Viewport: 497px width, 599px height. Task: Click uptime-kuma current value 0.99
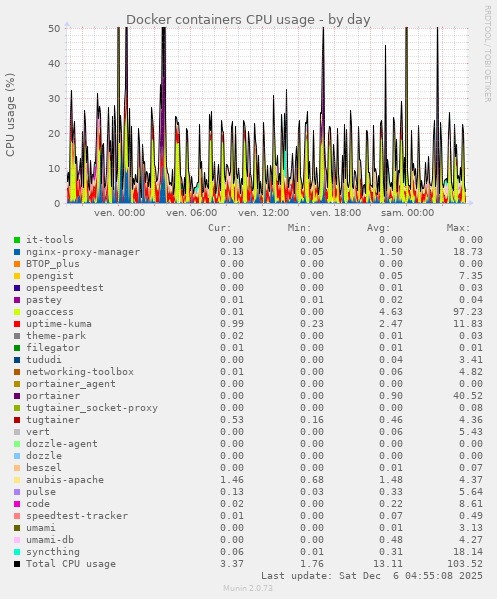tap(232, 324)
